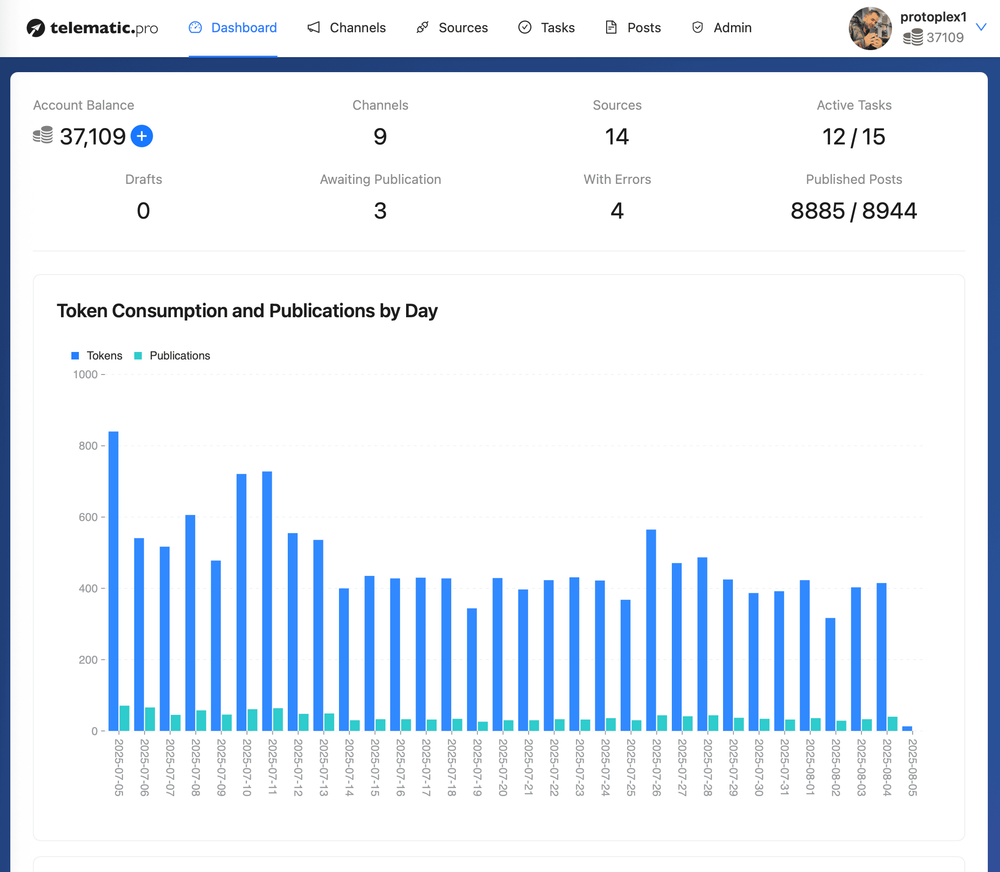Screen dimensions: 1000x872
Task: Click the Published Posts label
Action: [x=854, y=179]
